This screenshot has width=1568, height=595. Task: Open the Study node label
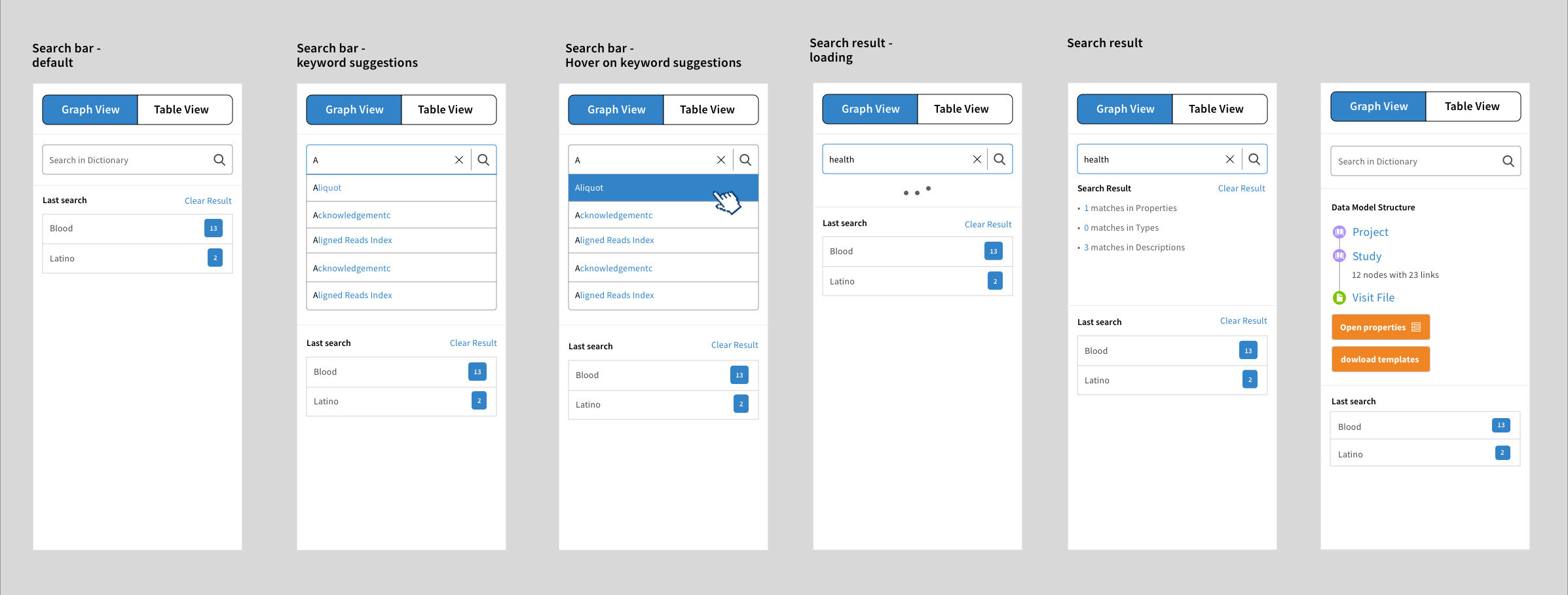tap(1367, 256)
